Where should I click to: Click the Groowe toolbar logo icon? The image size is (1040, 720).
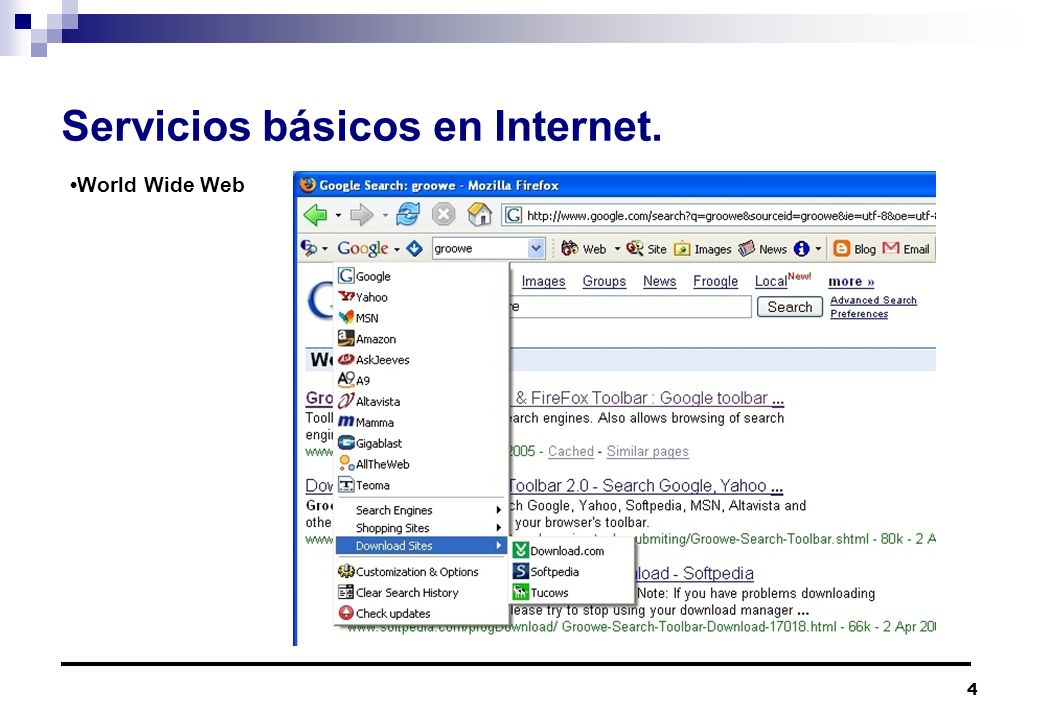click(308, 248)
